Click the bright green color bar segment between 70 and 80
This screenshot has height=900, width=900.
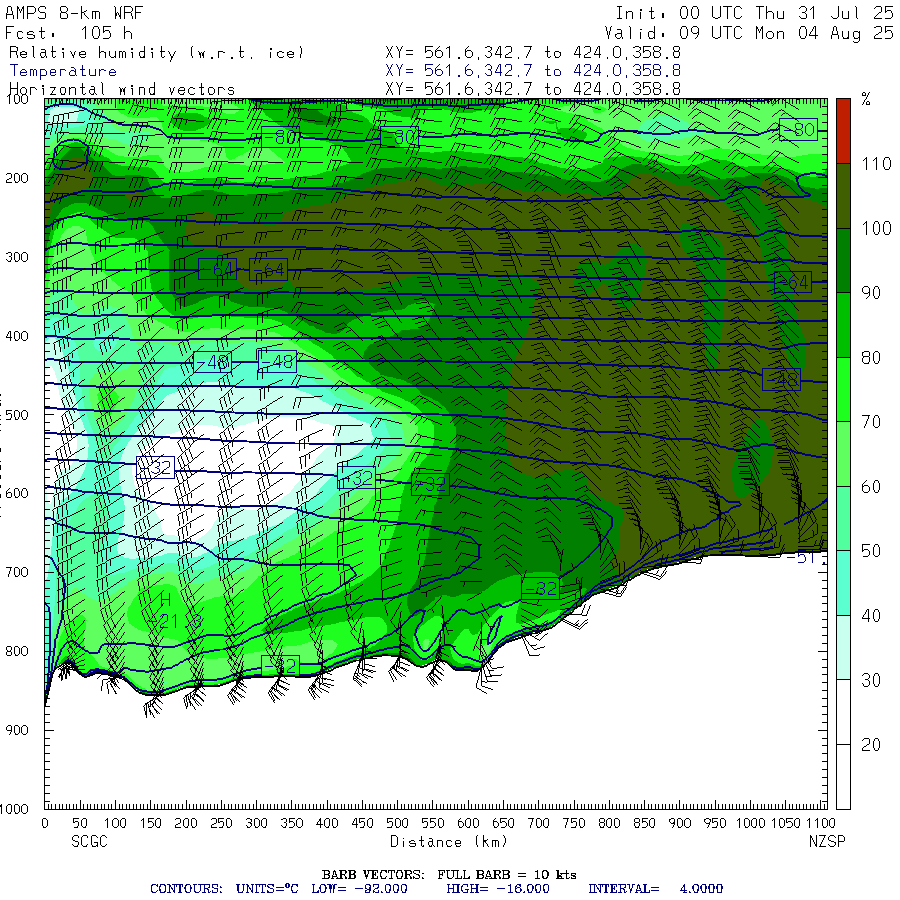point(843,389)
